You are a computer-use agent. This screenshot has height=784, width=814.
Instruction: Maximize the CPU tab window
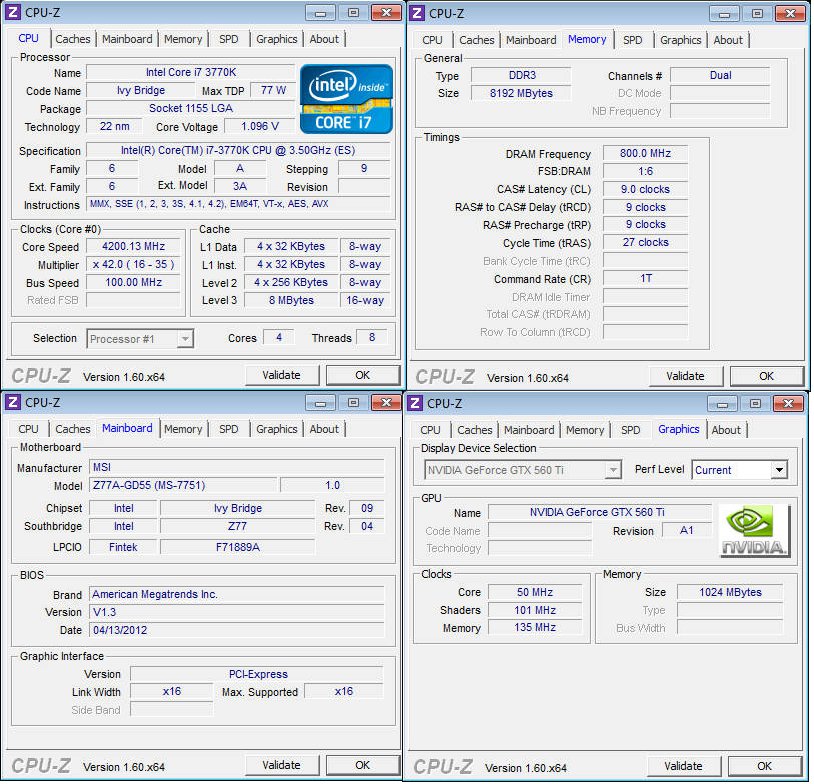[x=353, y=13]
